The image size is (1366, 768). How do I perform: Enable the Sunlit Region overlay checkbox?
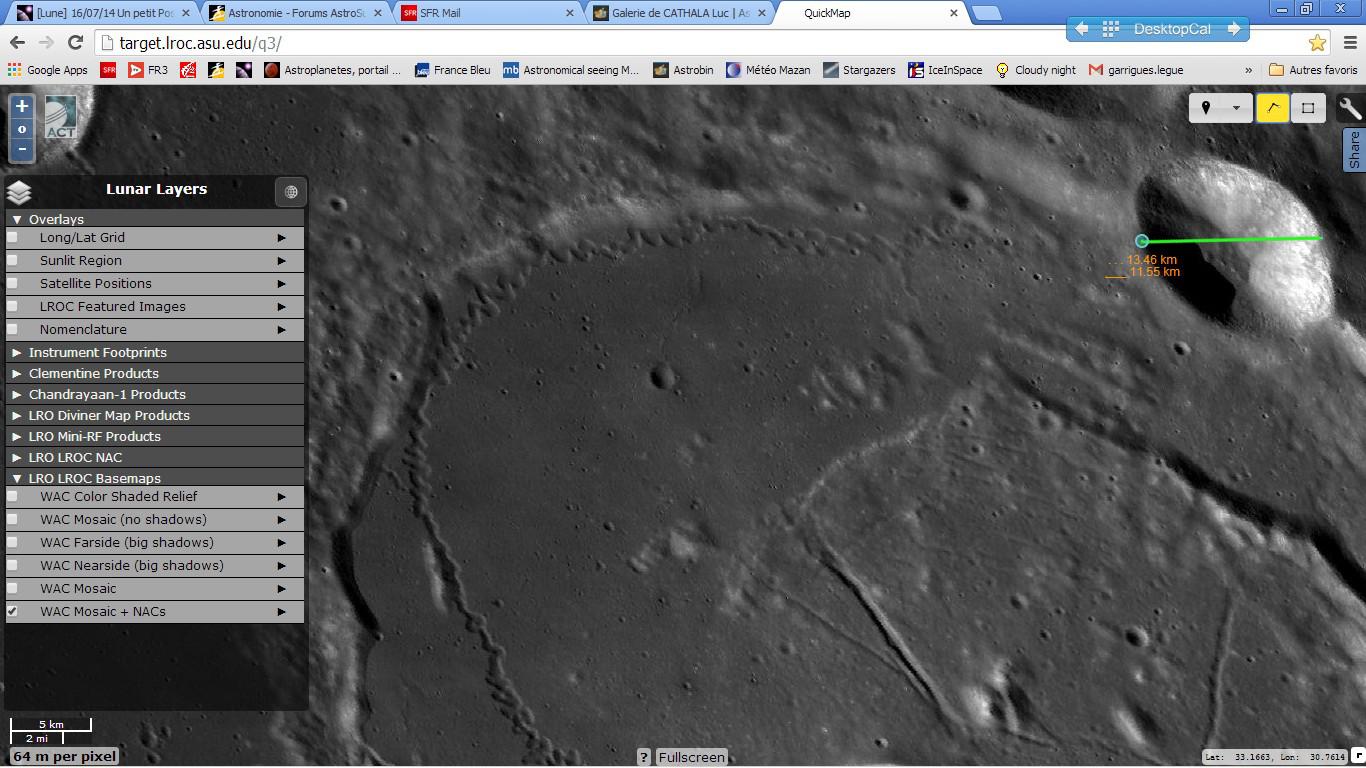point(13,260)
